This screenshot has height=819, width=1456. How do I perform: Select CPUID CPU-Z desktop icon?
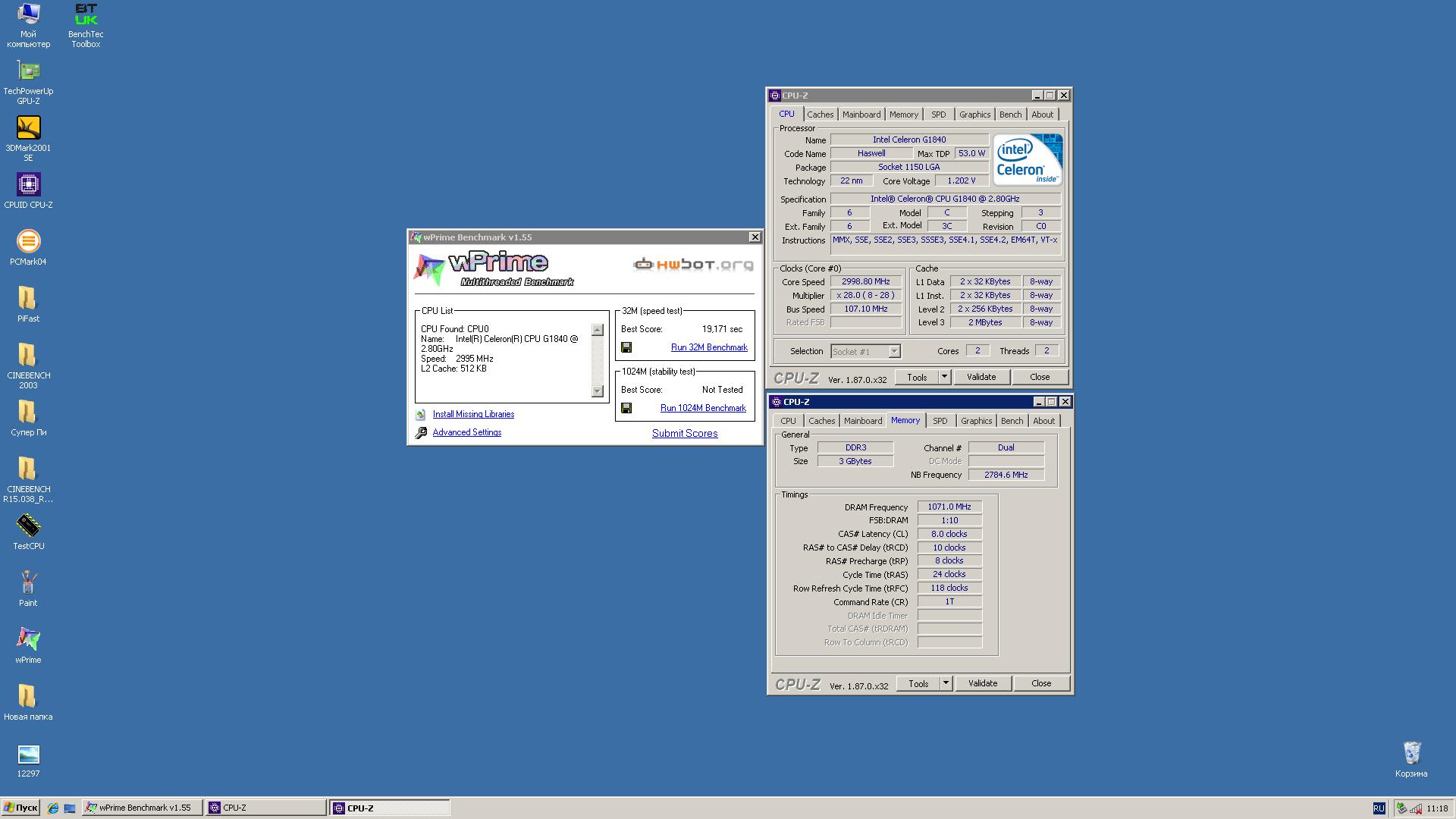pos(28,191)
